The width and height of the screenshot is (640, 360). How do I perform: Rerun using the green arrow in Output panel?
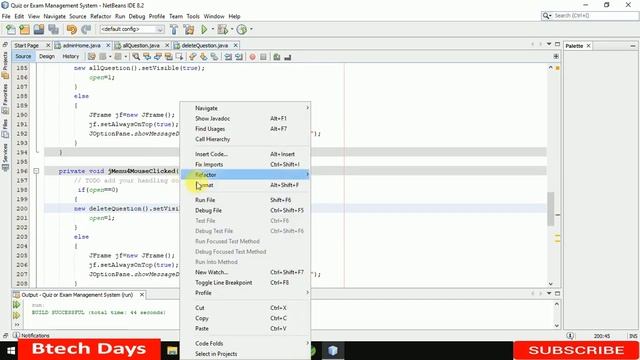tap(16, 304)
